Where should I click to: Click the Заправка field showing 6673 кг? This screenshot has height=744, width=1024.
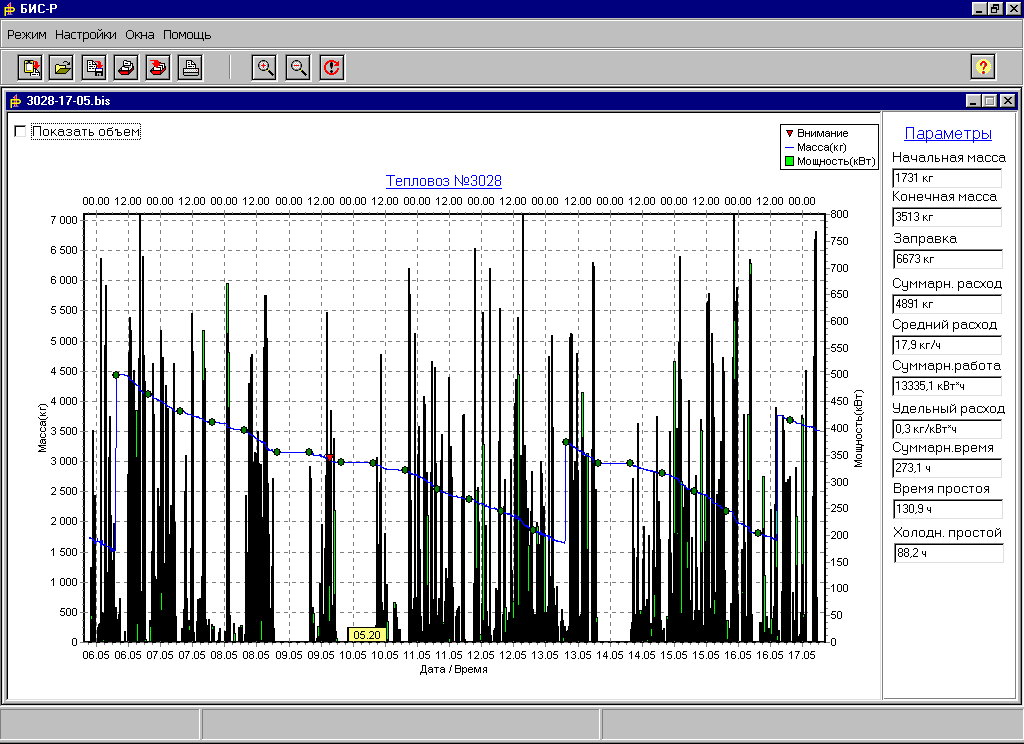point(948,259)
